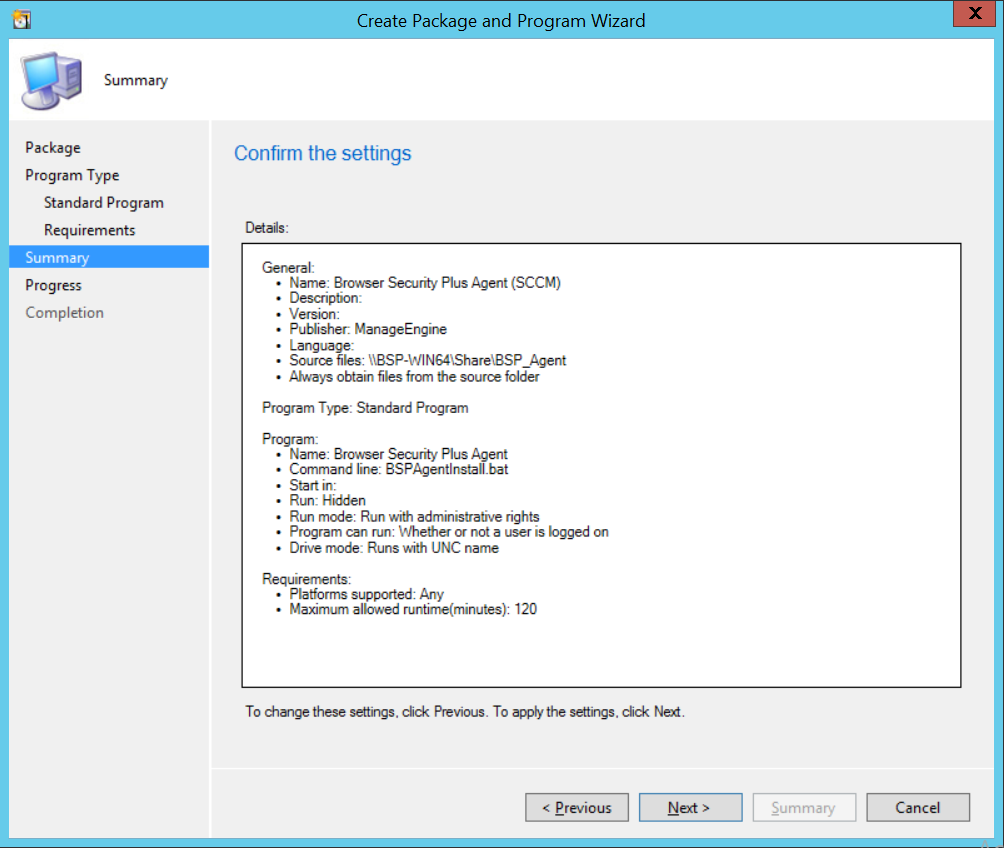The width and height of the screenshot is (1004, 848).
Task: Click the 'Requirements:' section heading in details
Action: click(x=307, y=579)
